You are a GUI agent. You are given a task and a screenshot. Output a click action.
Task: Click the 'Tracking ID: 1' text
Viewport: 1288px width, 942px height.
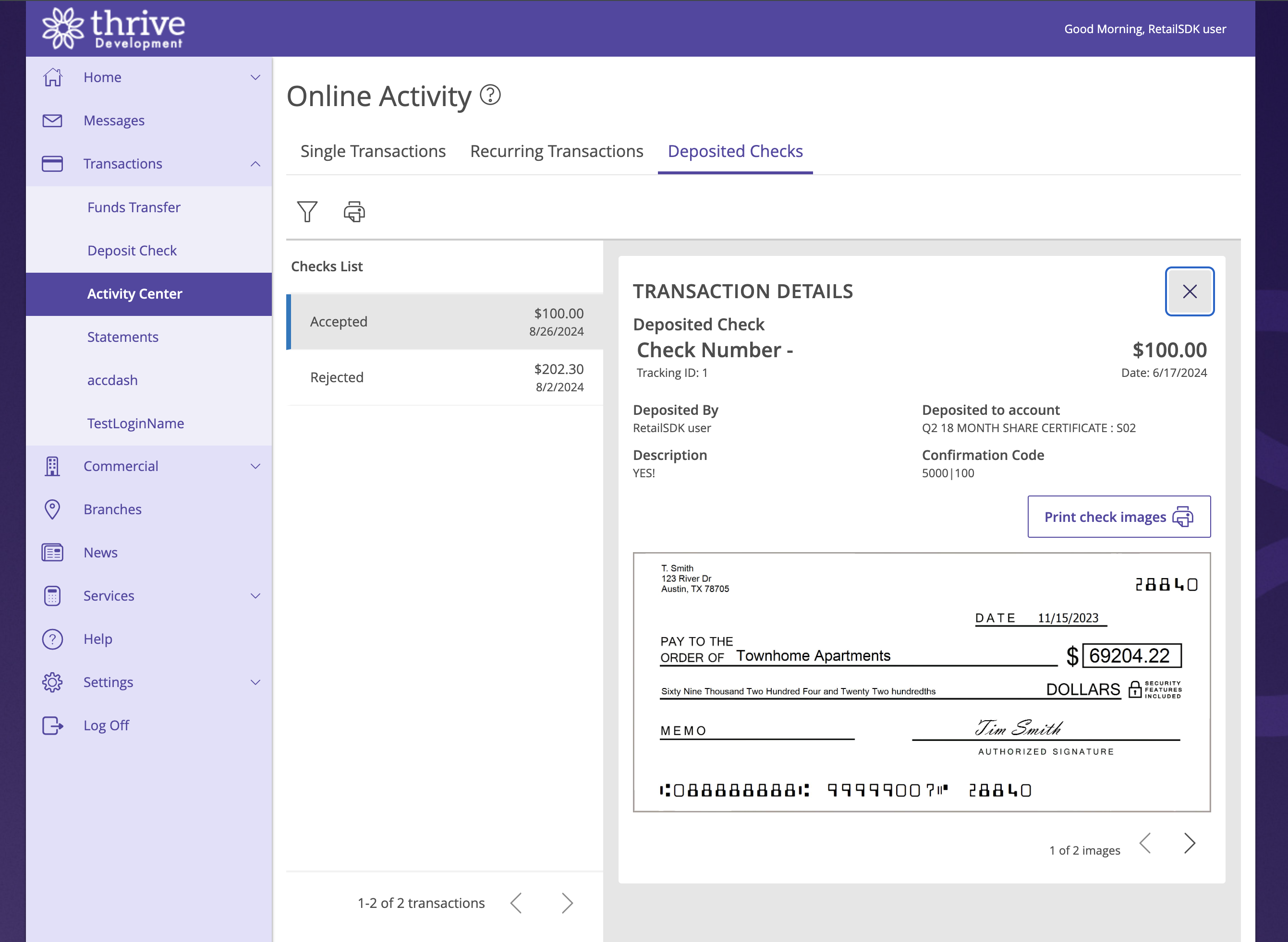tap(672, 373)
